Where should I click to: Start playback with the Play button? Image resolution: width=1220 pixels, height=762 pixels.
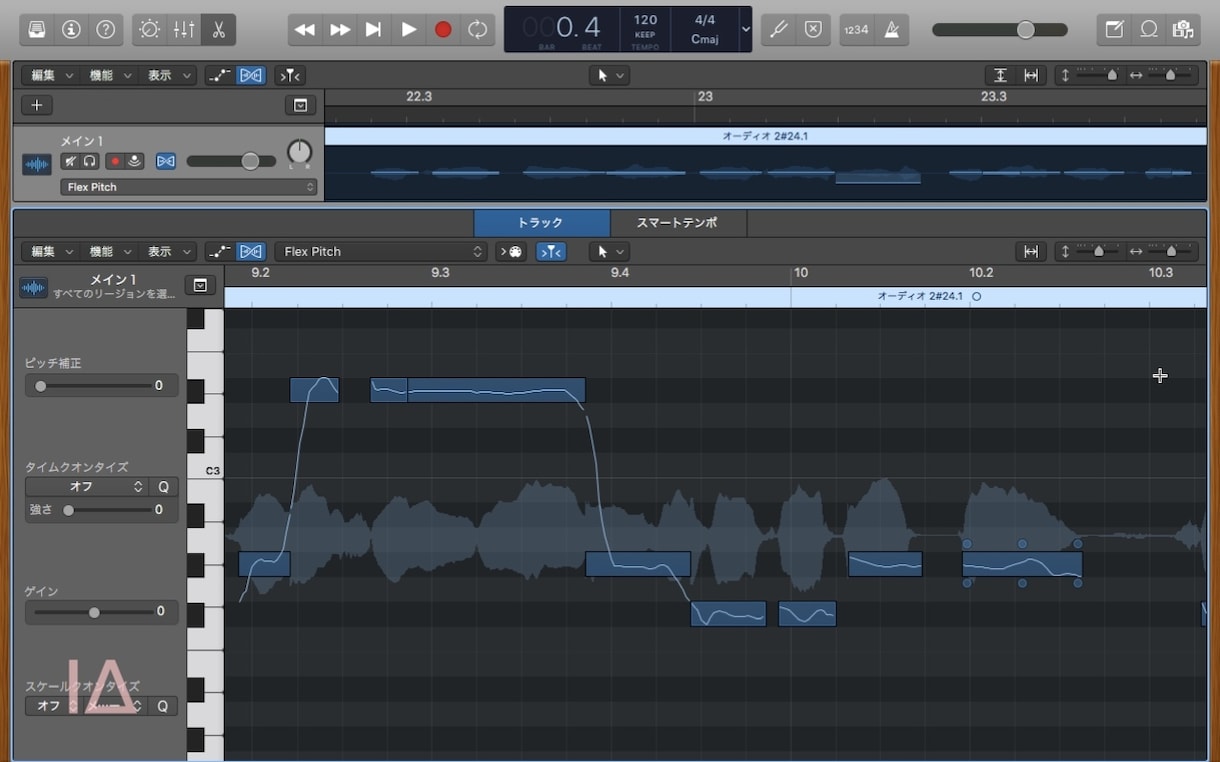coord(409,30)
